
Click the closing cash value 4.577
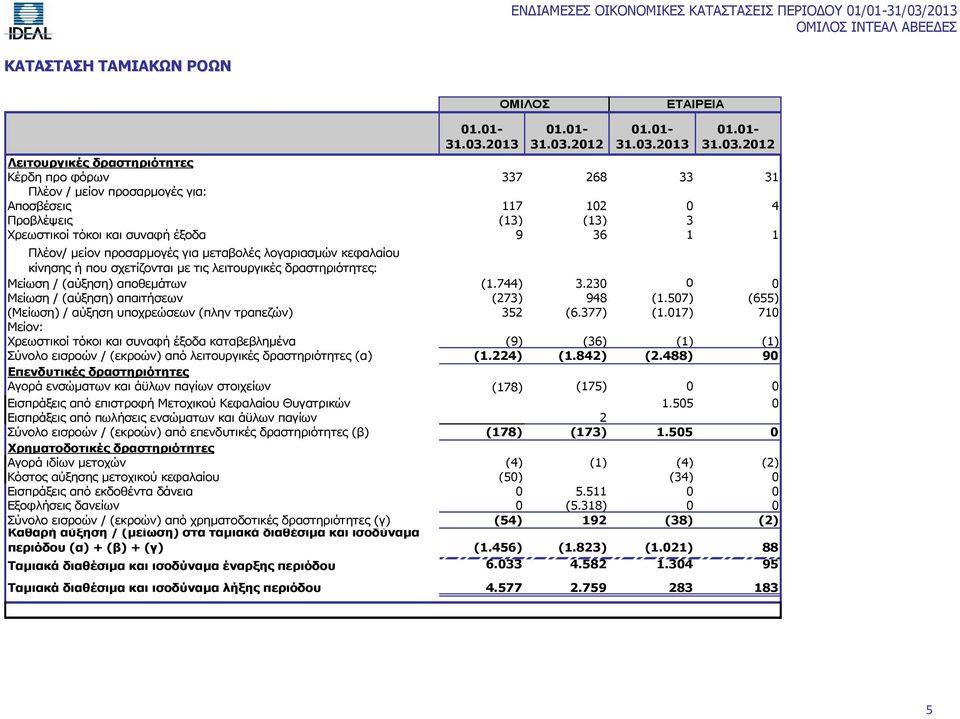tap(504, 588)
